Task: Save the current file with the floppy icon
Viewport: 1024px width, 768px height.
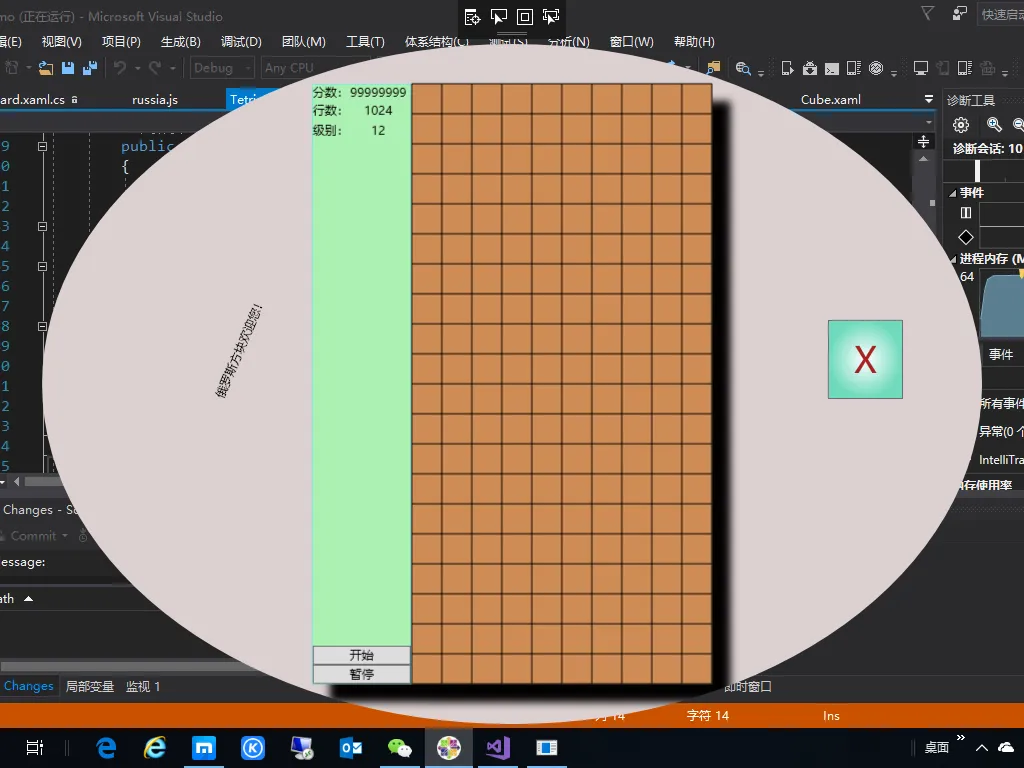Action: click(x=68, y=67)
